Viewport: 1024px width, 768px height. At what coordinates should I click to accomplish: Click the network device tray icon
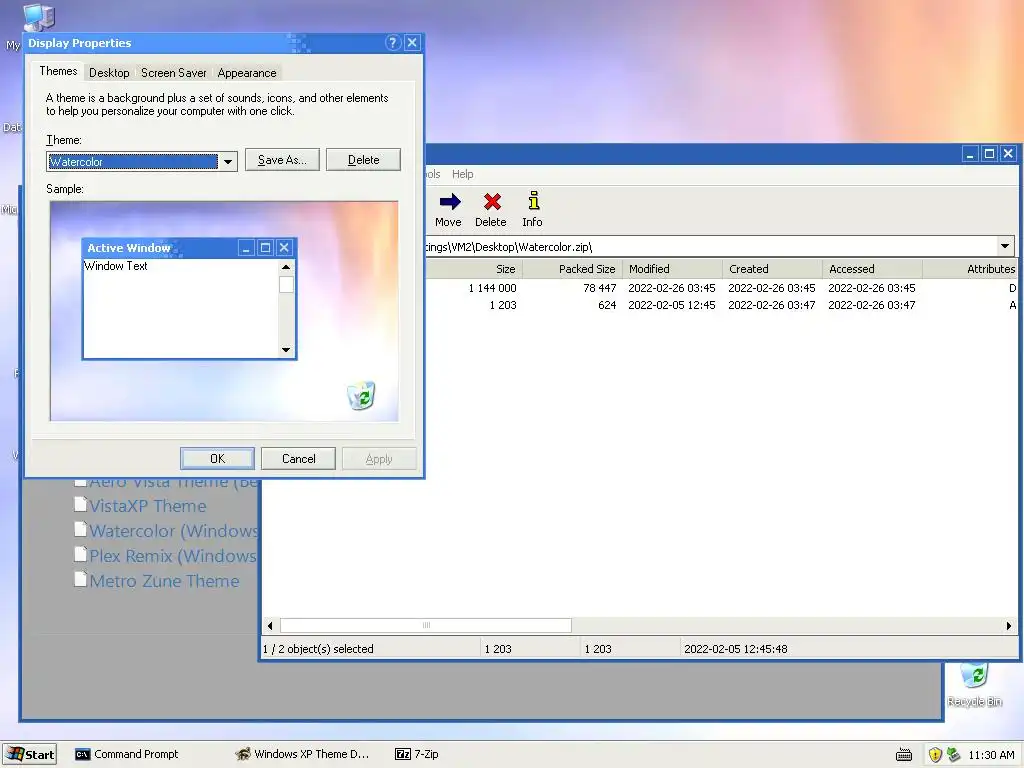tap(953, 754)
